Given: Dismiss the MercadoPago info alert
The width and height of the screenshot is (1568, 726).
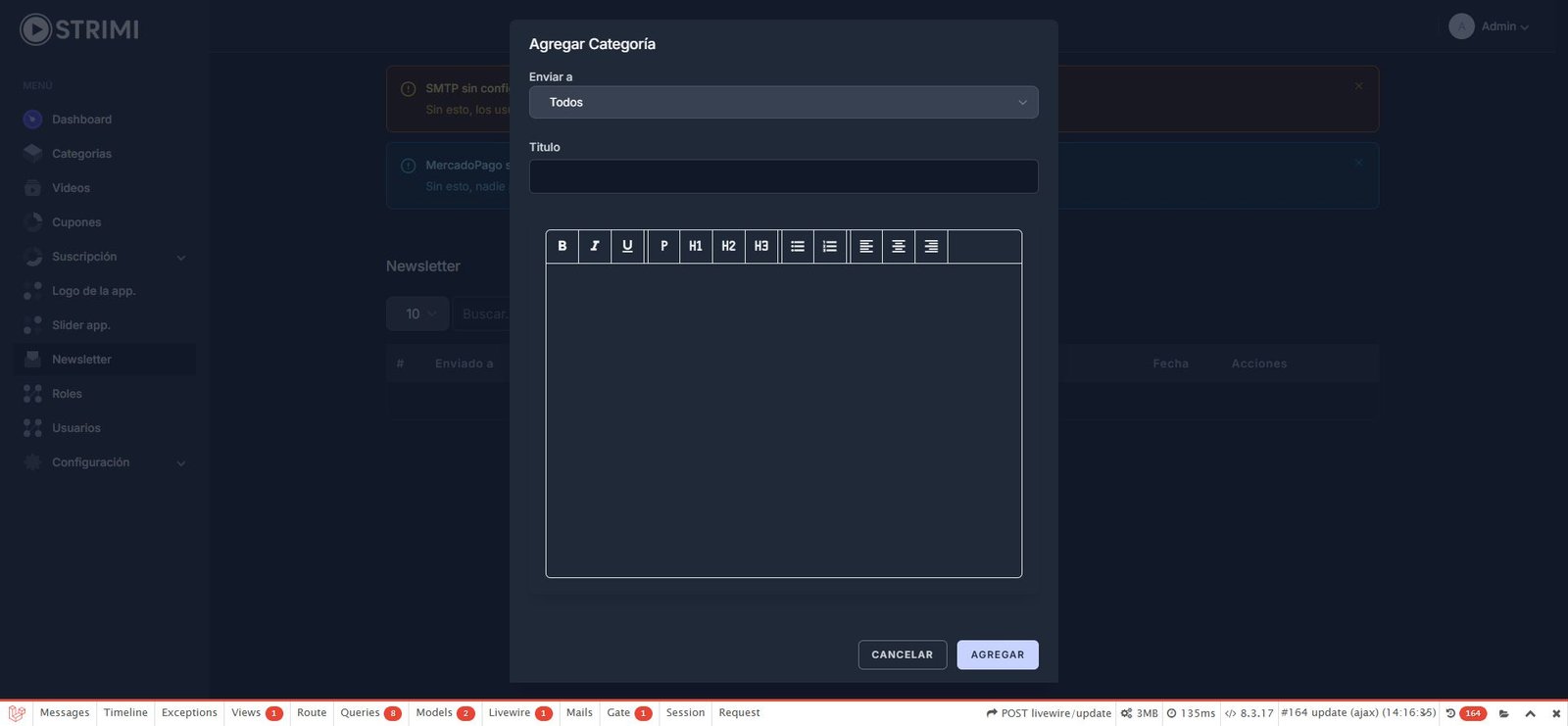Looking at the screenshot, I should (1358, 163).
